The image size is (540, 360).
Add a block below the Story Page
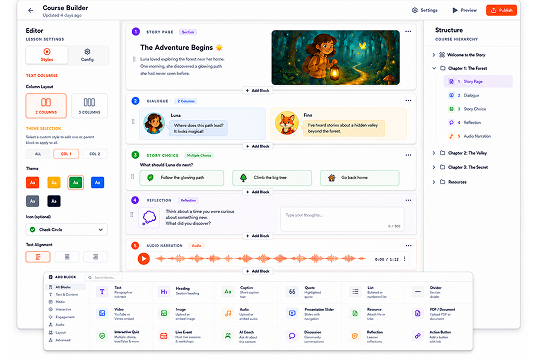[258, 91]
